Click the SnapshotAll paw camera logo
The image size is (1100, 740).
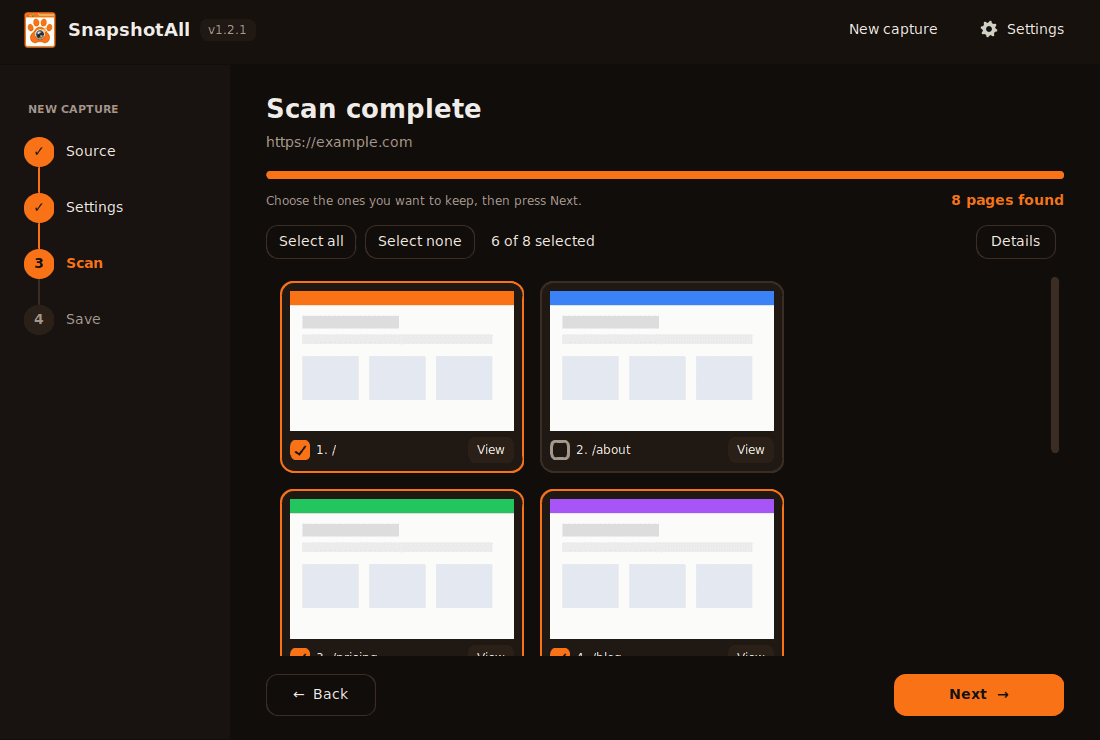(x=40, y=29)
